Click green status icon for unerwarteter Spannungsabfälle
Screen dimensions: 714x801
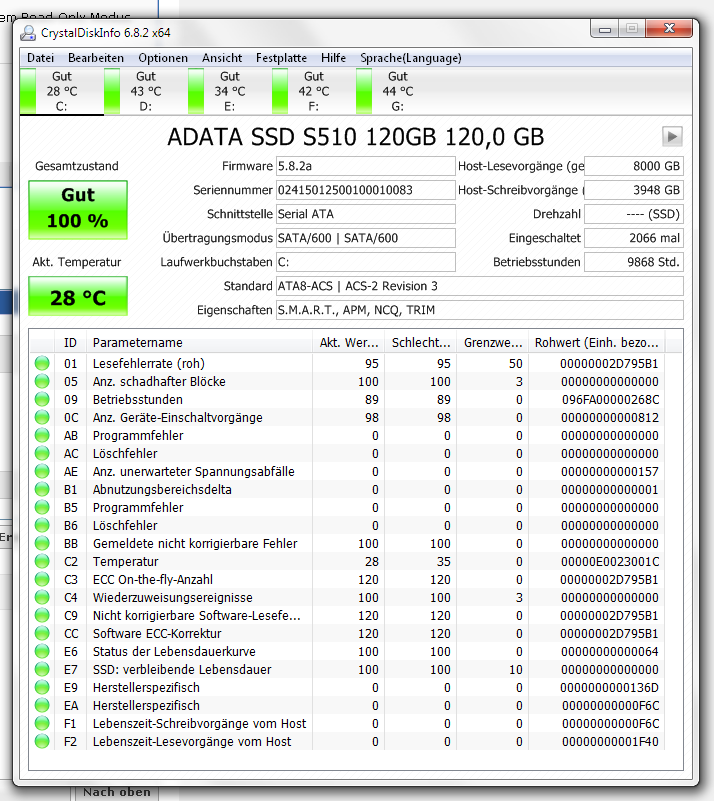coord(42,471)
